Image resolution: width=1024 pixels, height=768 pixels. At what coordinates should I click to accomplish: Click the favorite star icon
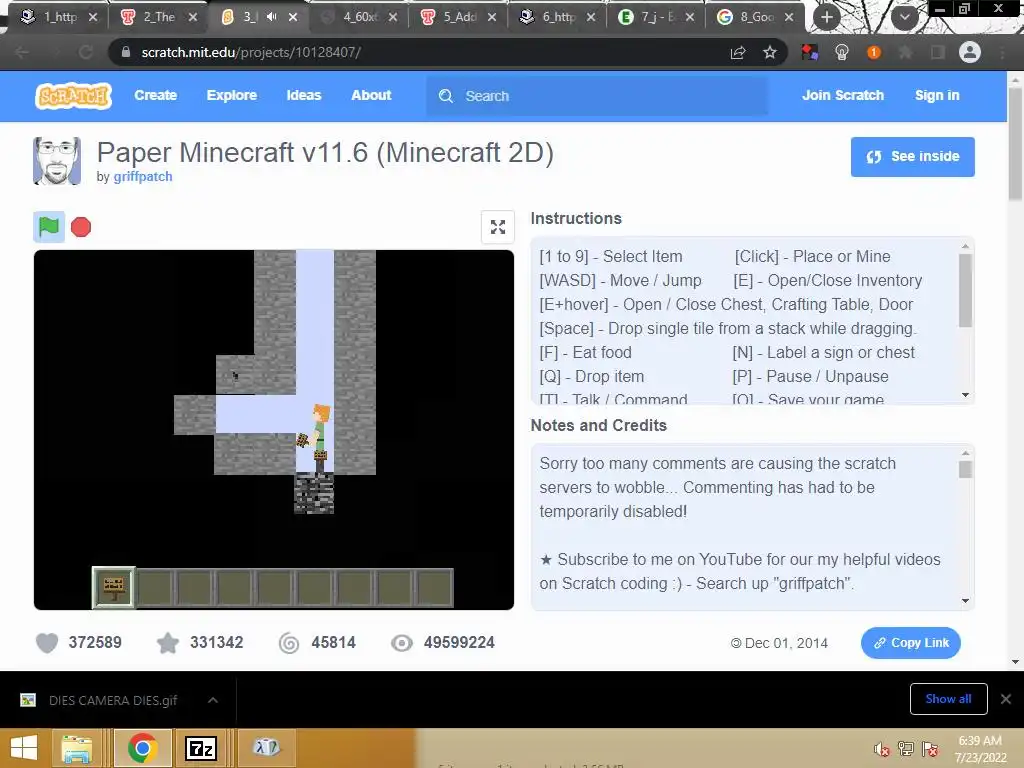pos(168,643)
